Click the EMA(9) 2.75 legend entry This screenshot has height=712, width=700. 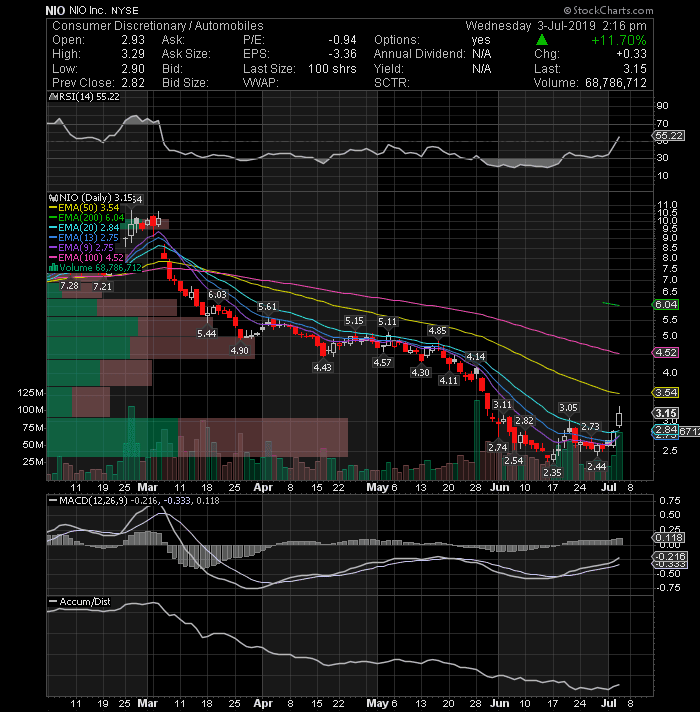click(81, 247)
